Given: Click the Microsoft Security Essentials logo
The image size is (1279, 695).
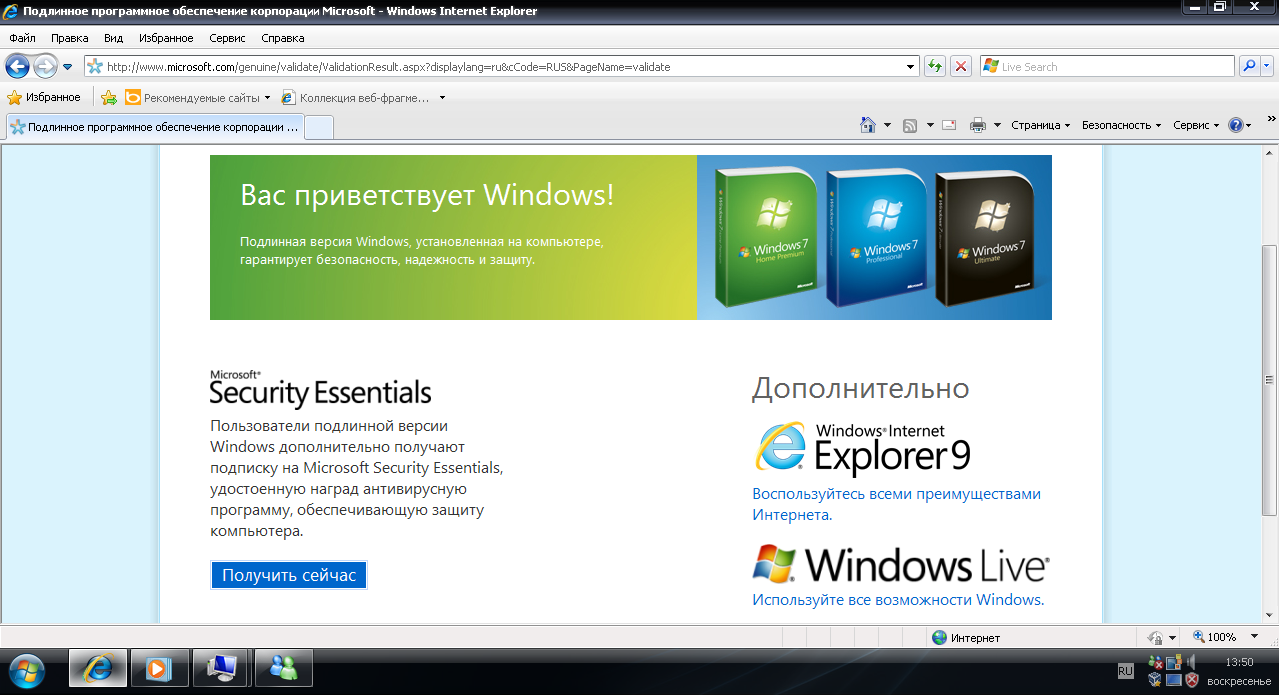Looking at the screenshot, I should point(321,388).
